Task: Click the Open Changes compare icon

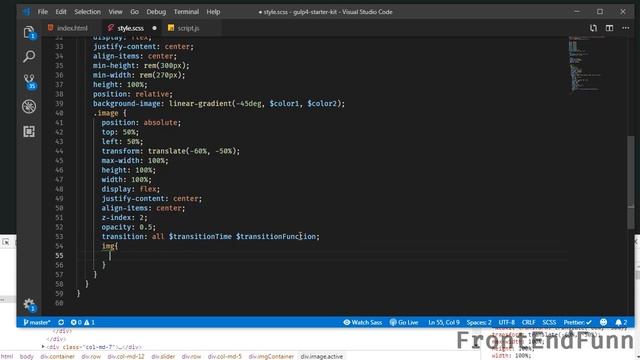Action: coord(593,28)
